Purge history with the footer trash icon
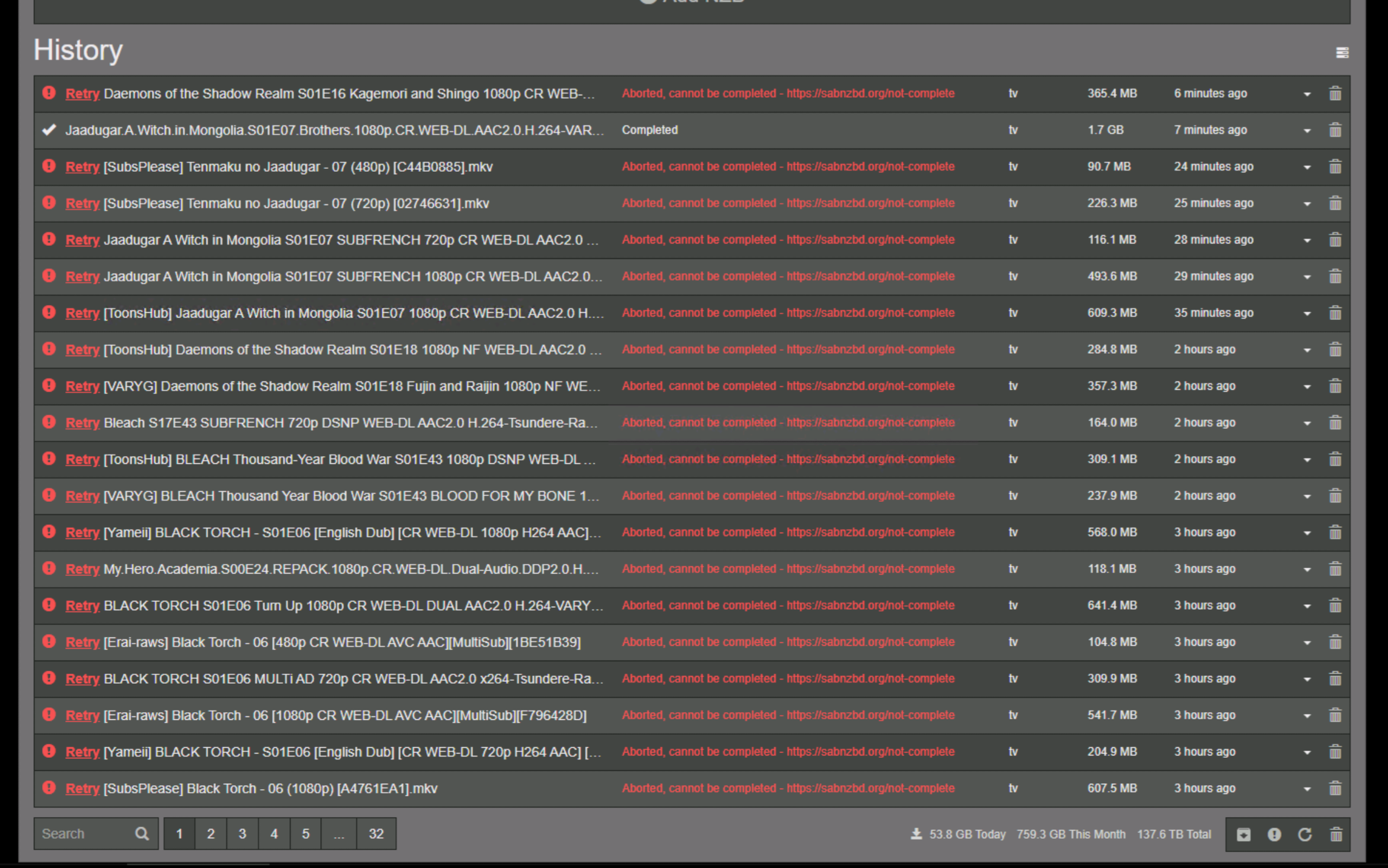Viewport: 1388px width, 868px height. pos(1336,835)
